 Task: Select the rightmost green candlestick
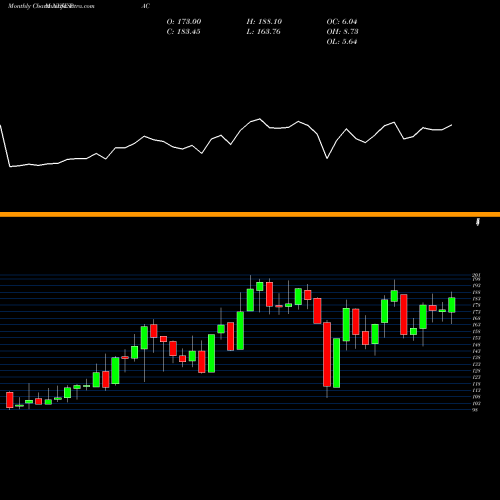(452, 305)
